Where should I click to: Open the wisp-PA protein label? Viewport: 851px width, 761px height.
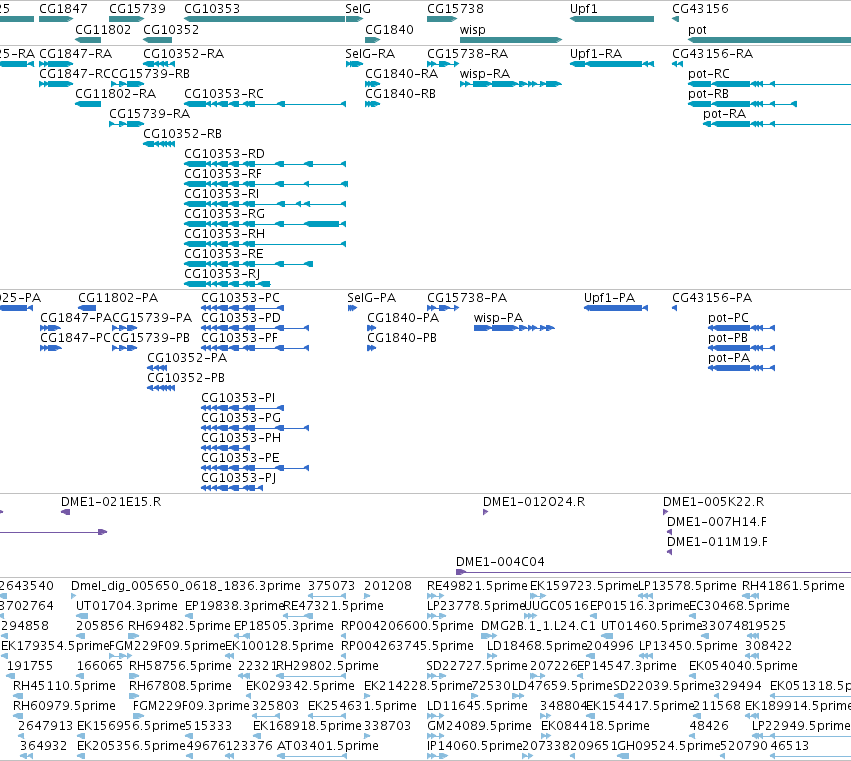click(498, 318)
